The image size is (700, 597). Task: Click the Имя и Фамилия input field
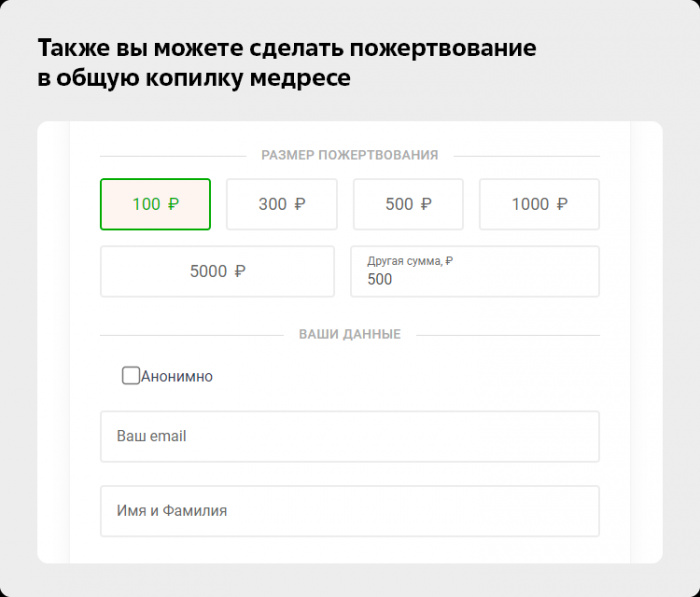pos(349,511)
